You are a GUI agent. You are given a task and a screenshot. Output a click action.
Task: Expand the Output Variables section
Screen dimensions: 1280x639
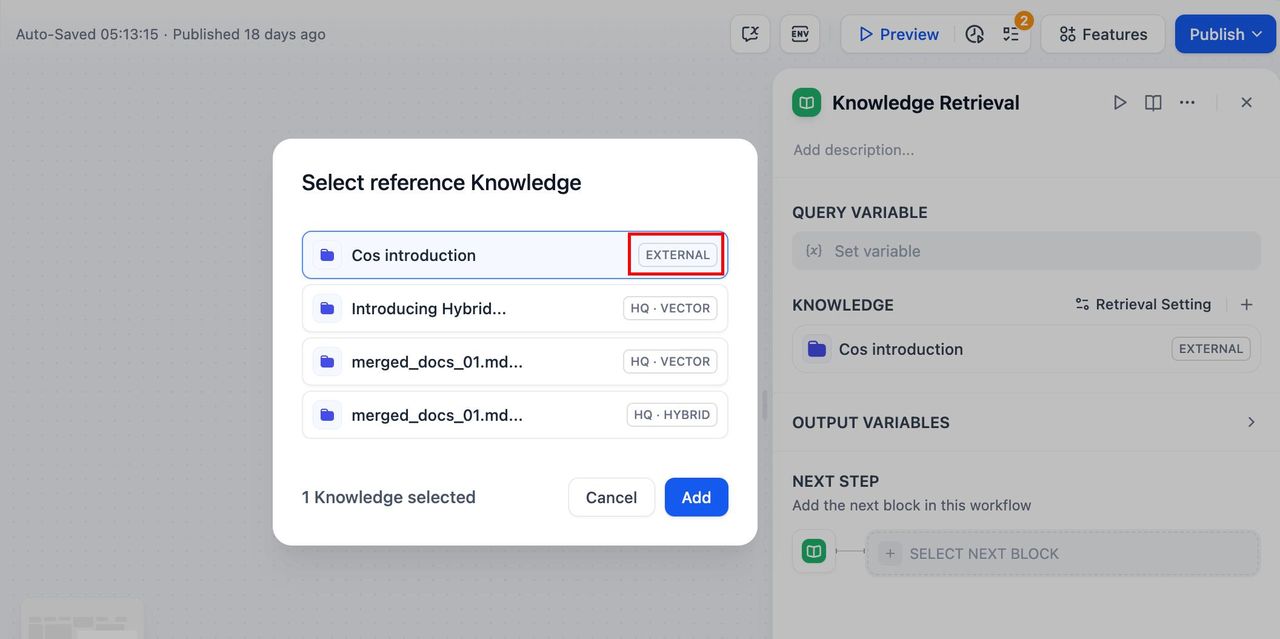point(1250,422)
